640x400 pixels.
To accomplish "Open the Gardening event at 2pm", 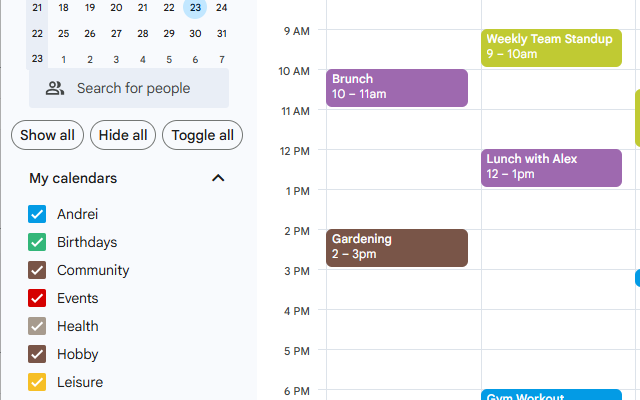I will pos(396,247).
